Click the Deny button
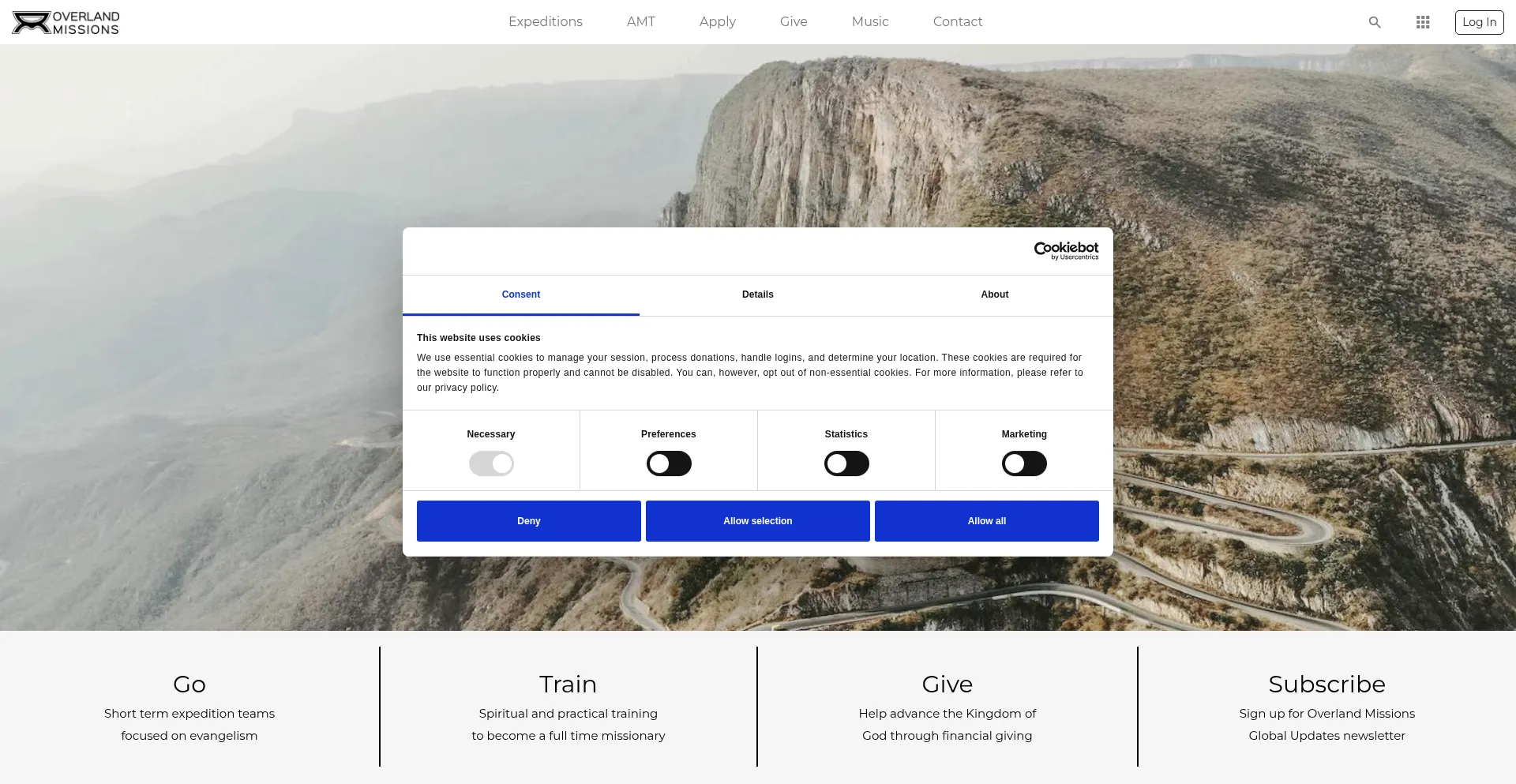The width and height of the screenshot is (1516, 784). tap(529, 521)
